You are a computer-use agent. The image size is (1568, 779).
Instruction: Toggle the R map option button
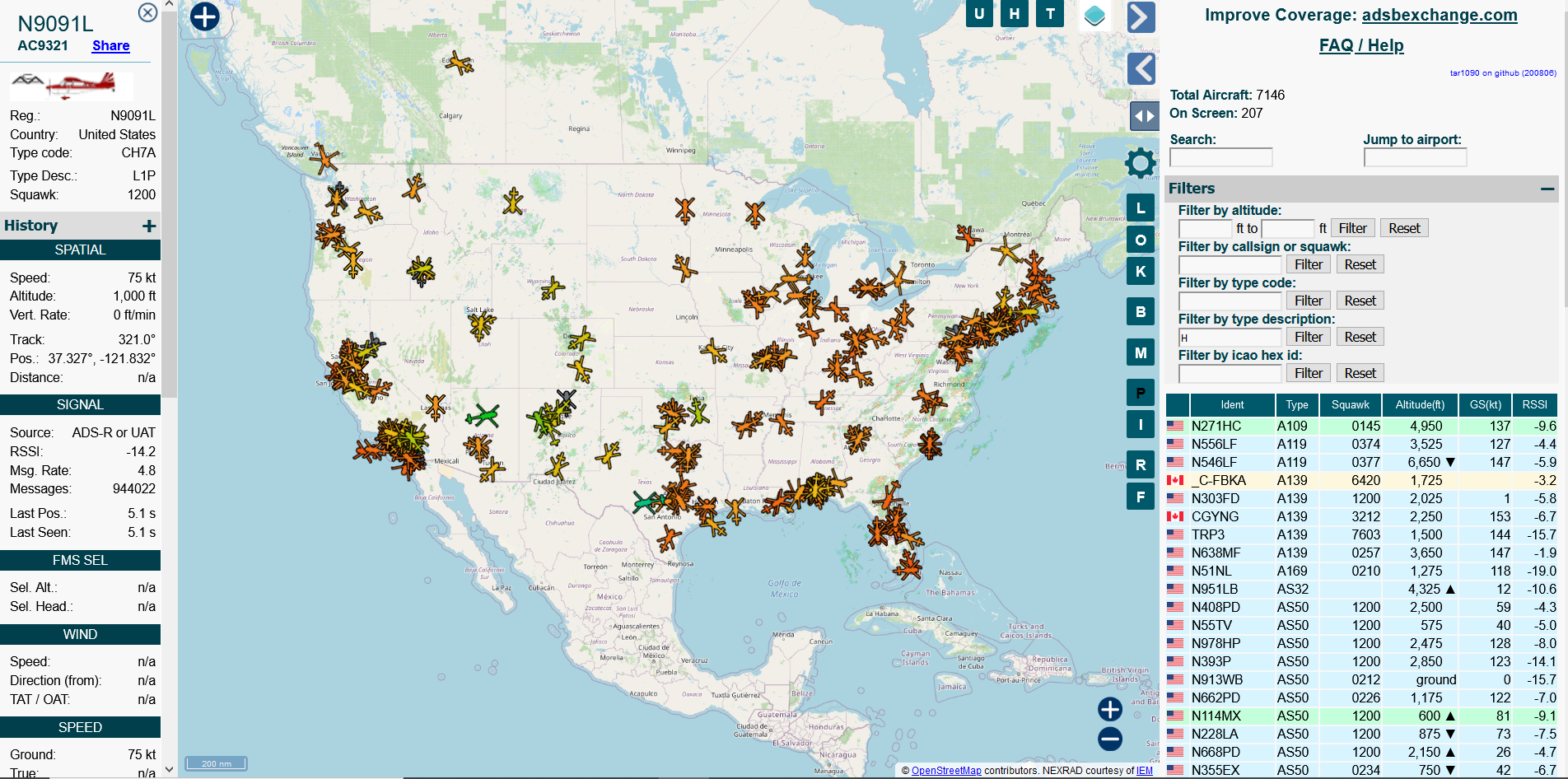pos(1141,464)
